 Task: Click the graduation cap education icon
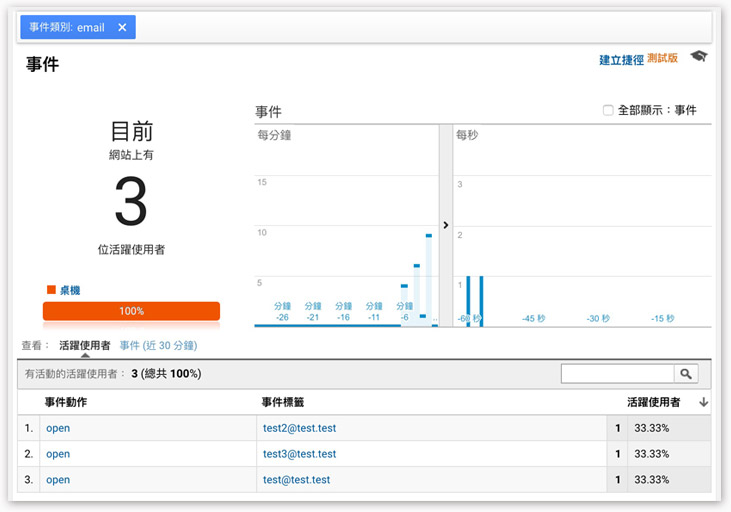point(698,57)
